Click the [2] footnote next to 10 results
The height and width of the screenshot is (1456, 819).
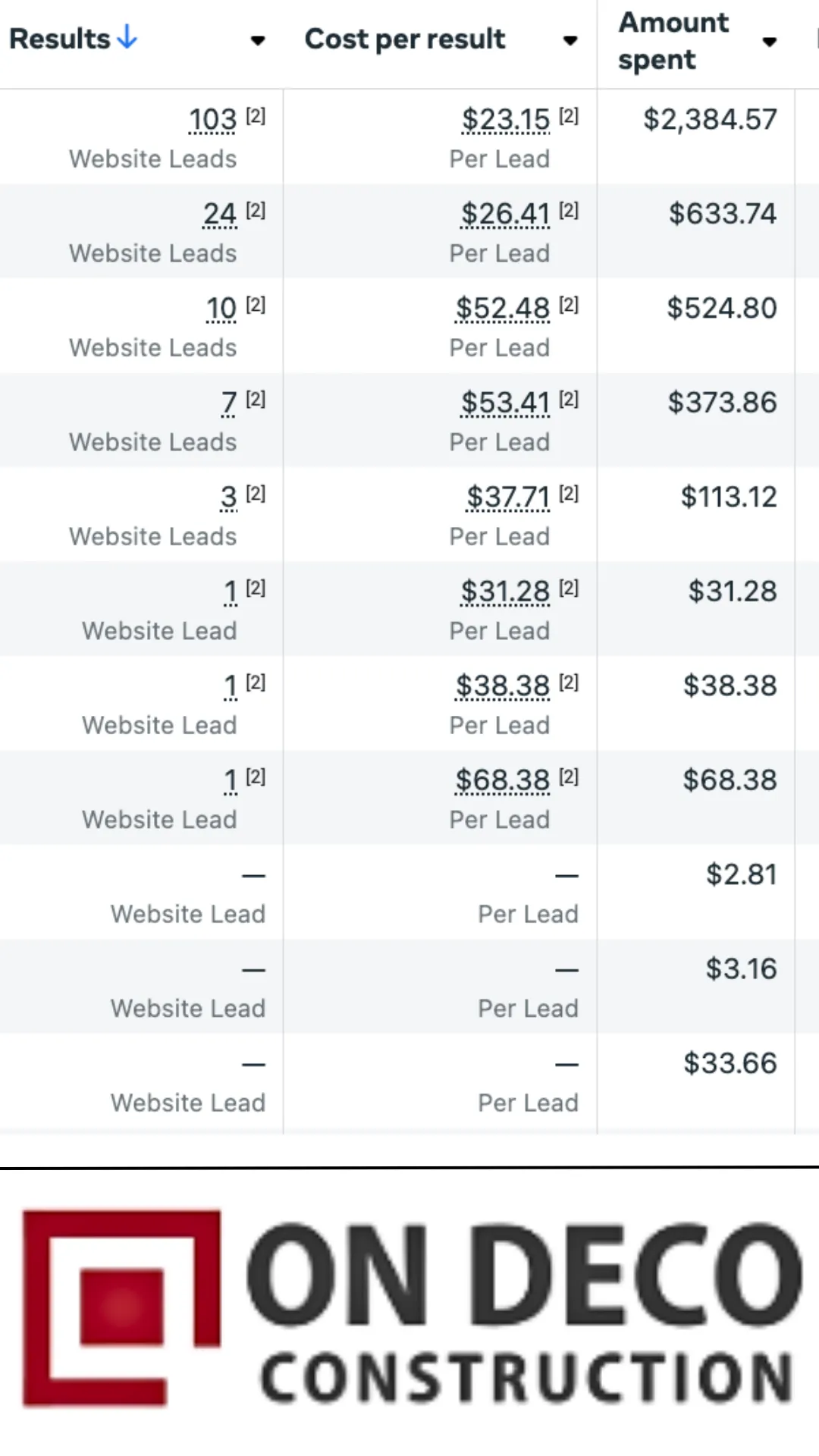click(256, 305)
